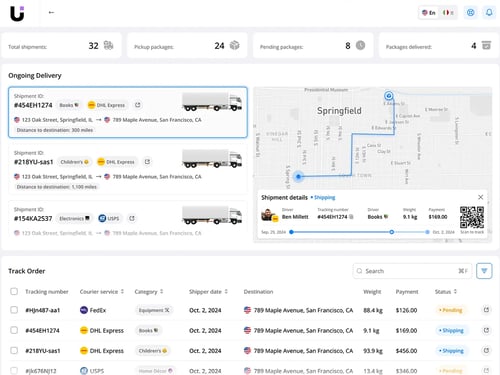Image resolution: width=500 pixels, height=375 pixels.
Task: Click the Pickup packages box icon
Action: pos(235,45)
